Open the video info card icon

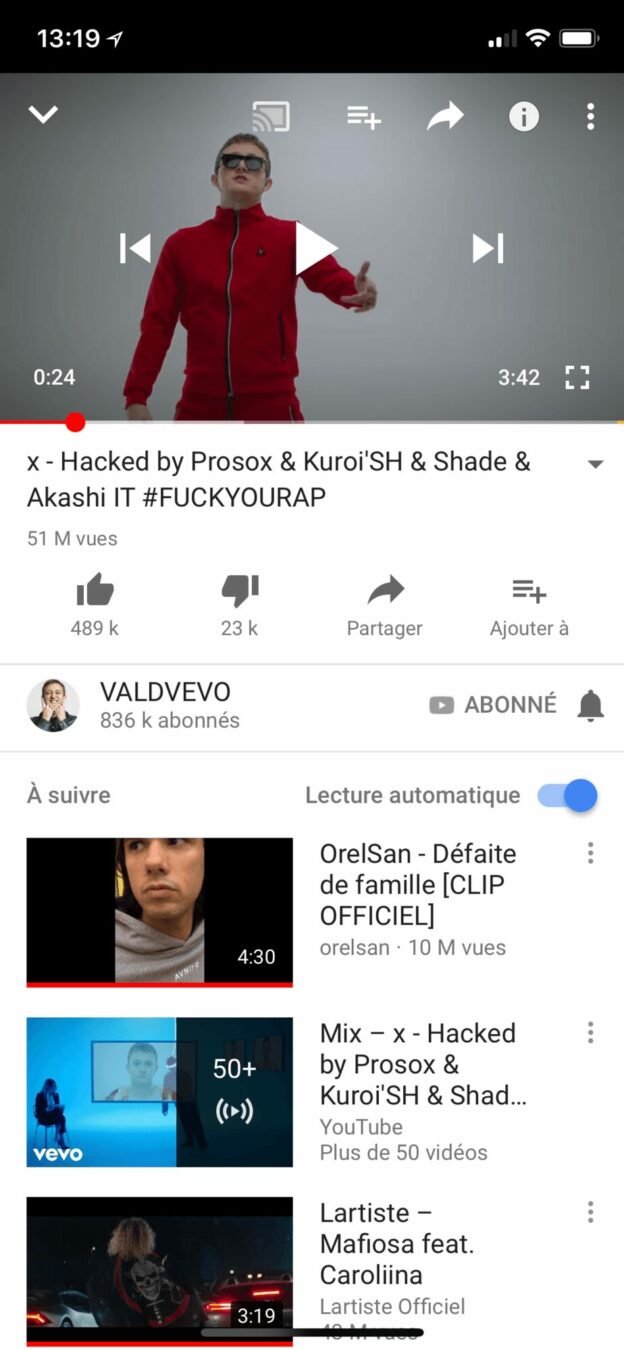[x=524, y=117]
